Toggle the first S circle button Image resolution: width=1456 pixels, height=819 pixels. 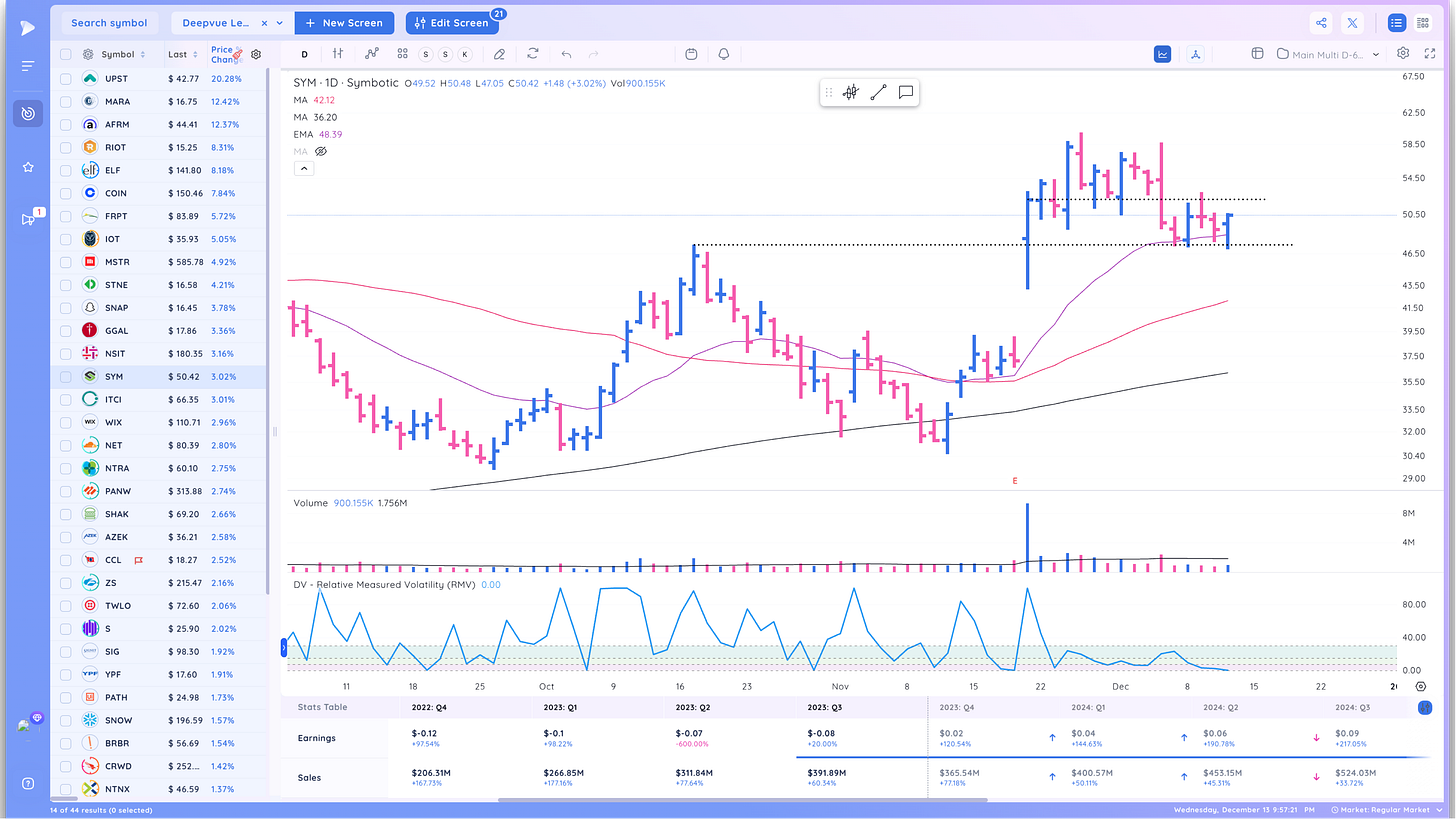pos(426,54)
